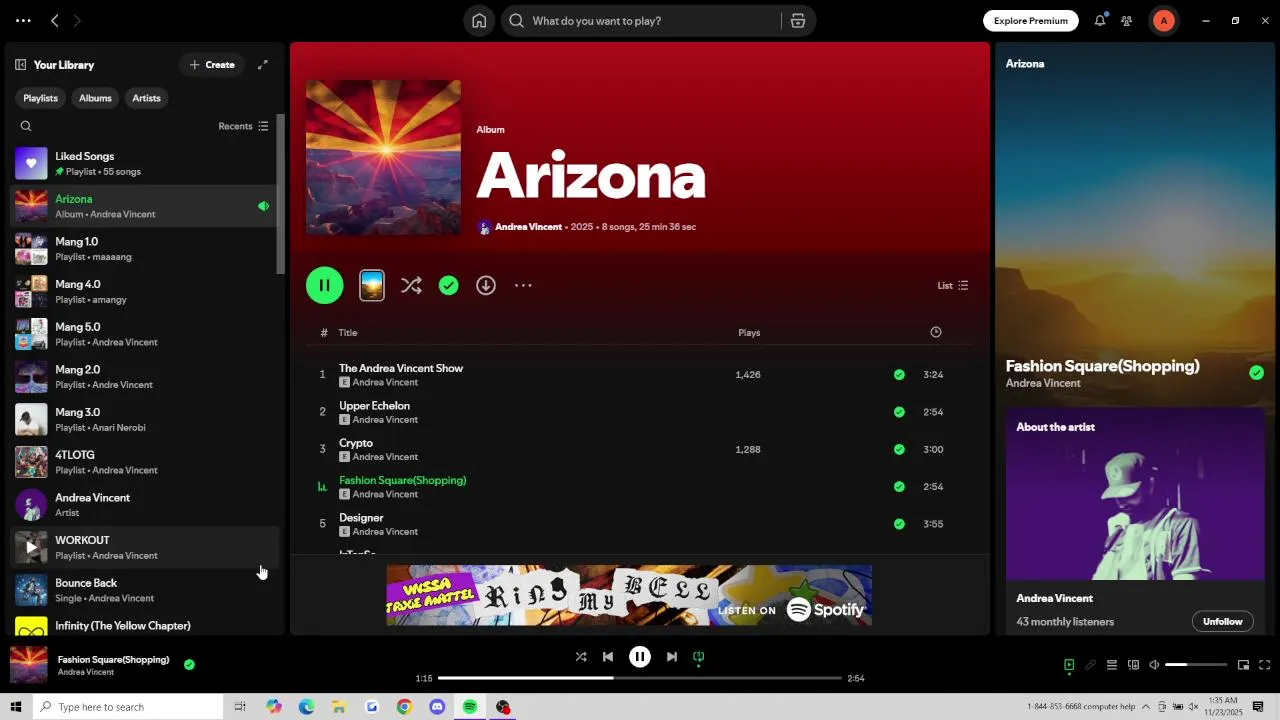1280x720 pixels.
Task: Adjust the volume slider
Action: [1196, 665]
